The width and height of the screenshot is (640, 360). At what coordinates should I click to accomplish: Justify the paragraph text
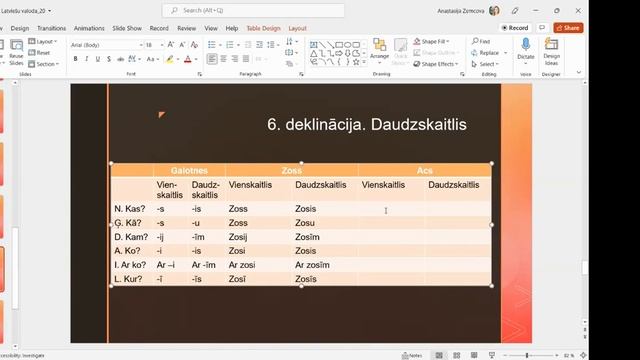pos(246,59)
